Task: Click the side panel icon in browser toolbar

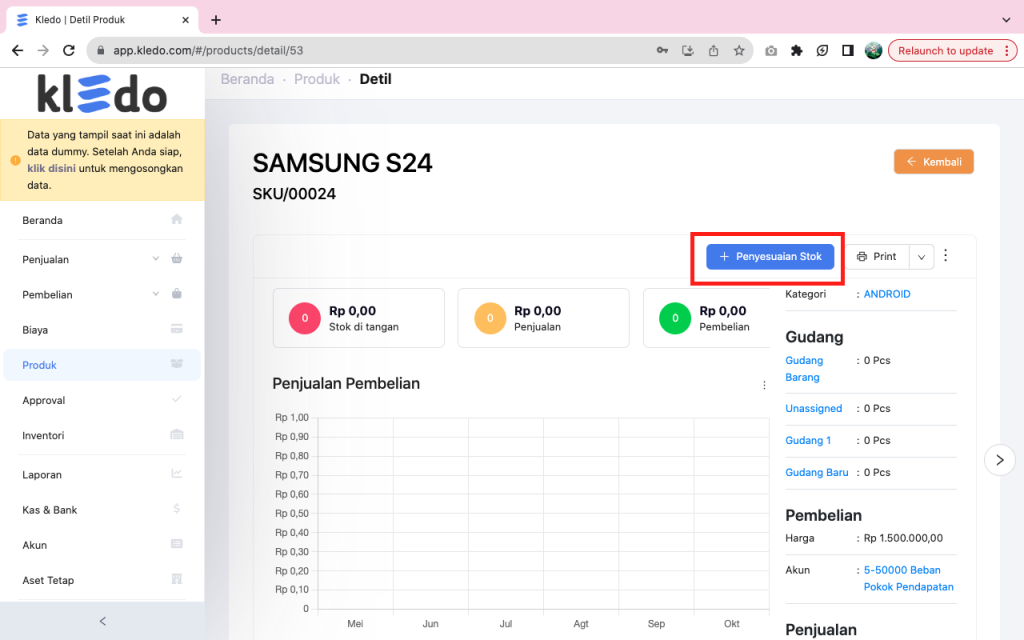Action: (848, 50)
